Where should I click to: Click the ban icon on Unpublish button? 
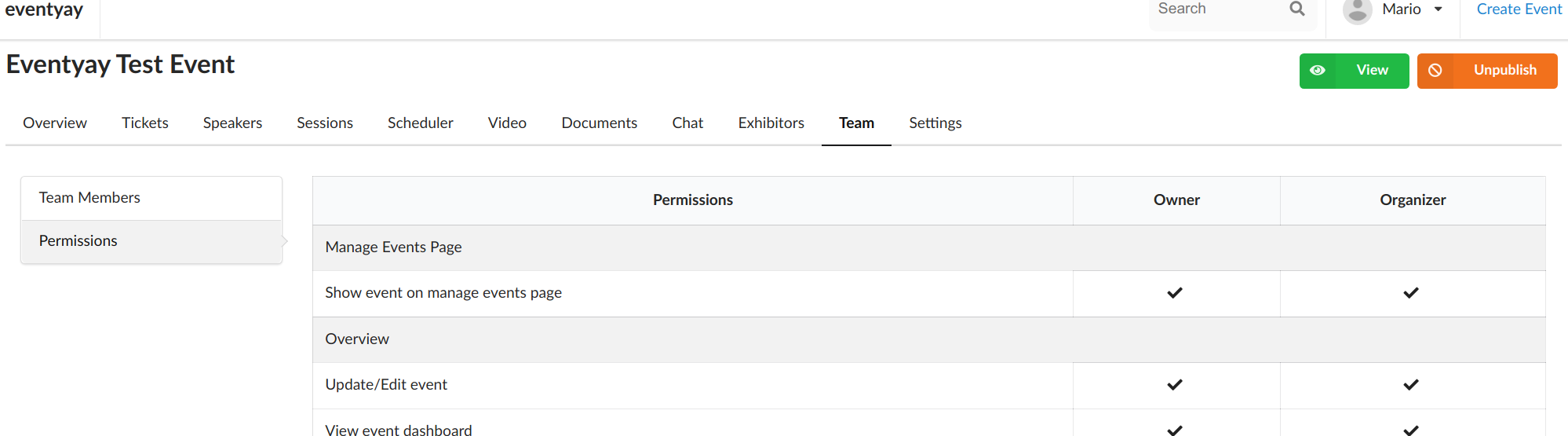(1435, 70)
